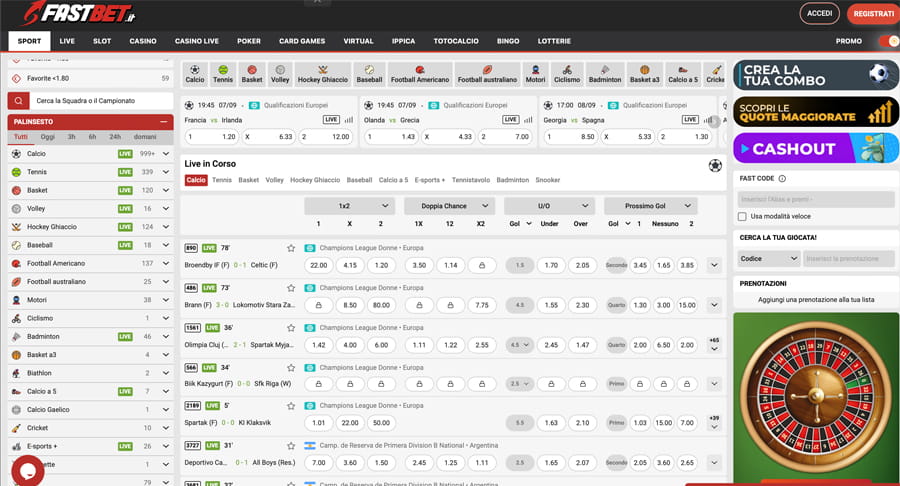
Task: Click the ACCEDI login button
Action: [820, 13]
